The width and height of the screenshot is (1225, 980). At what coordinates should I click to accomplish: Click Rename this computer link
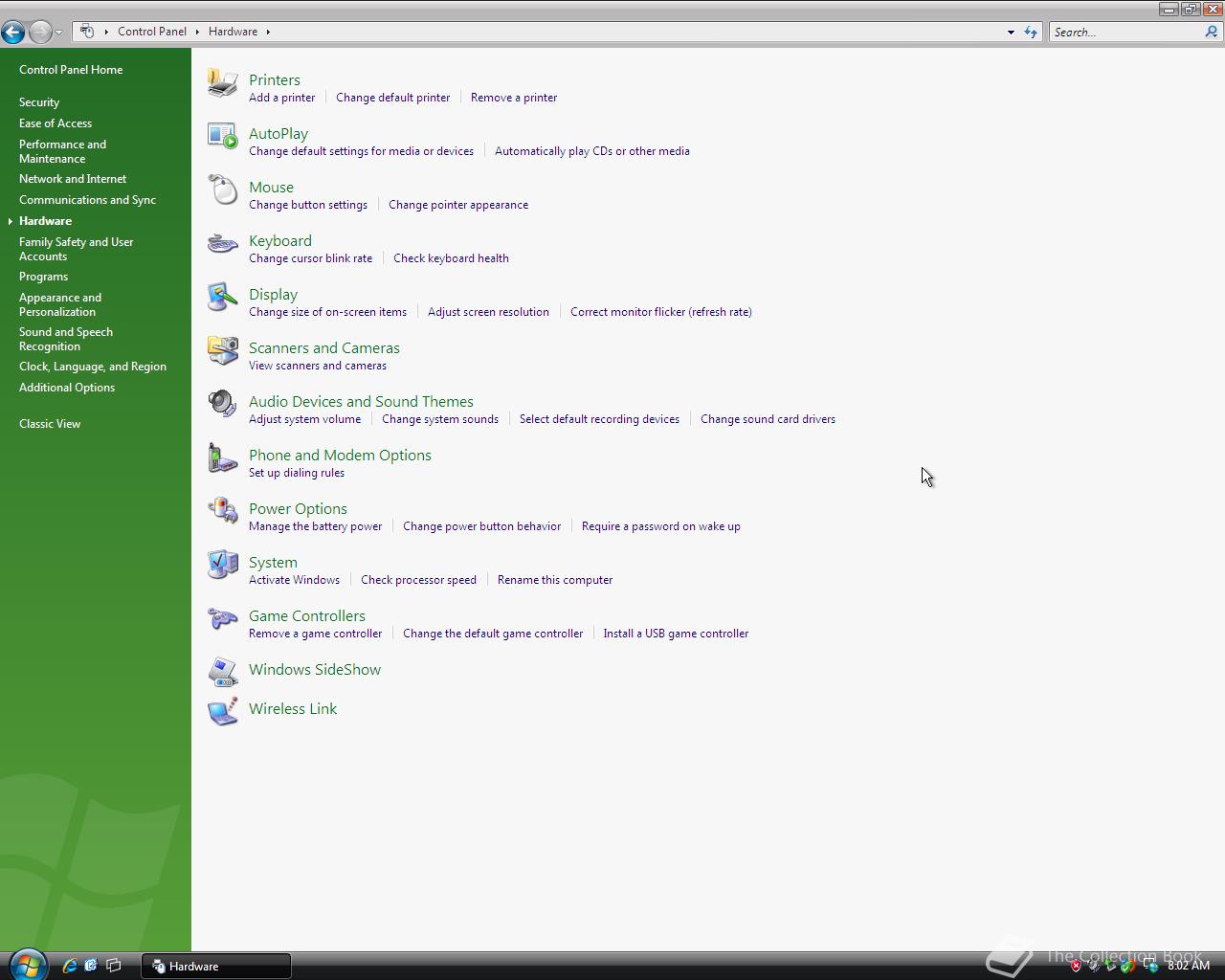point(555,580)
